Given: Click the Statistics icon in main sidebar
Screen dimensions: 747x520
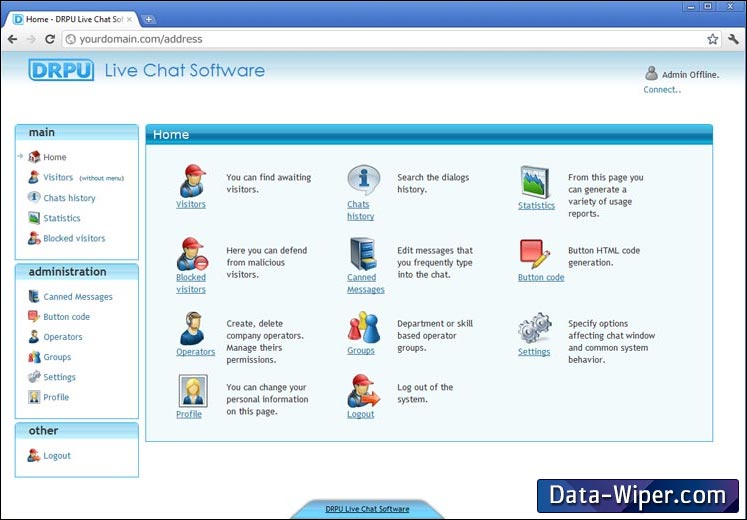Looking at the screenshot, I should coord(34,218).
